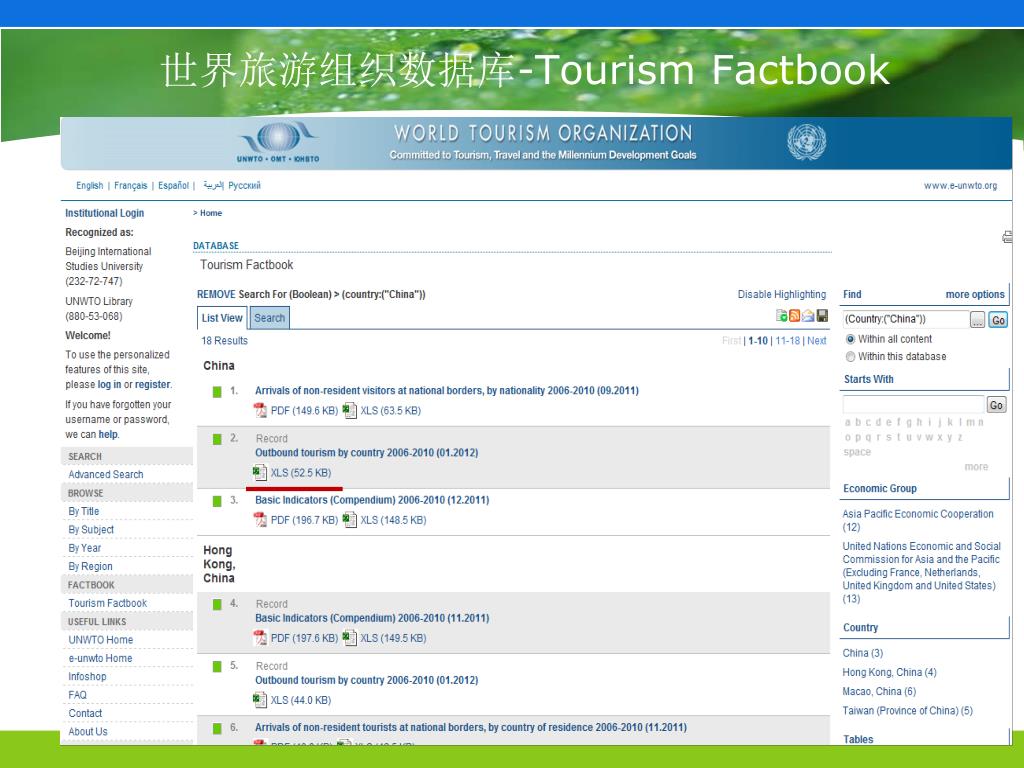Click in the Starts With input field

tap(913, 404)
